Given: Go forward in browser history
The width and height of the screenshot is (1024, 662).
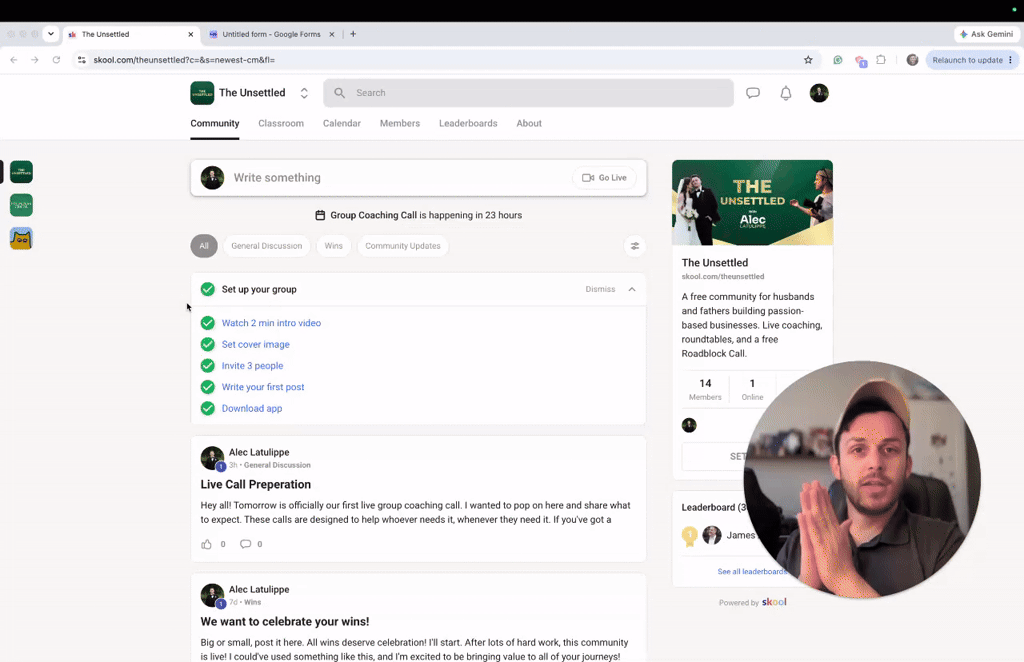Looking at the screenshot, I should click(35, 60).
